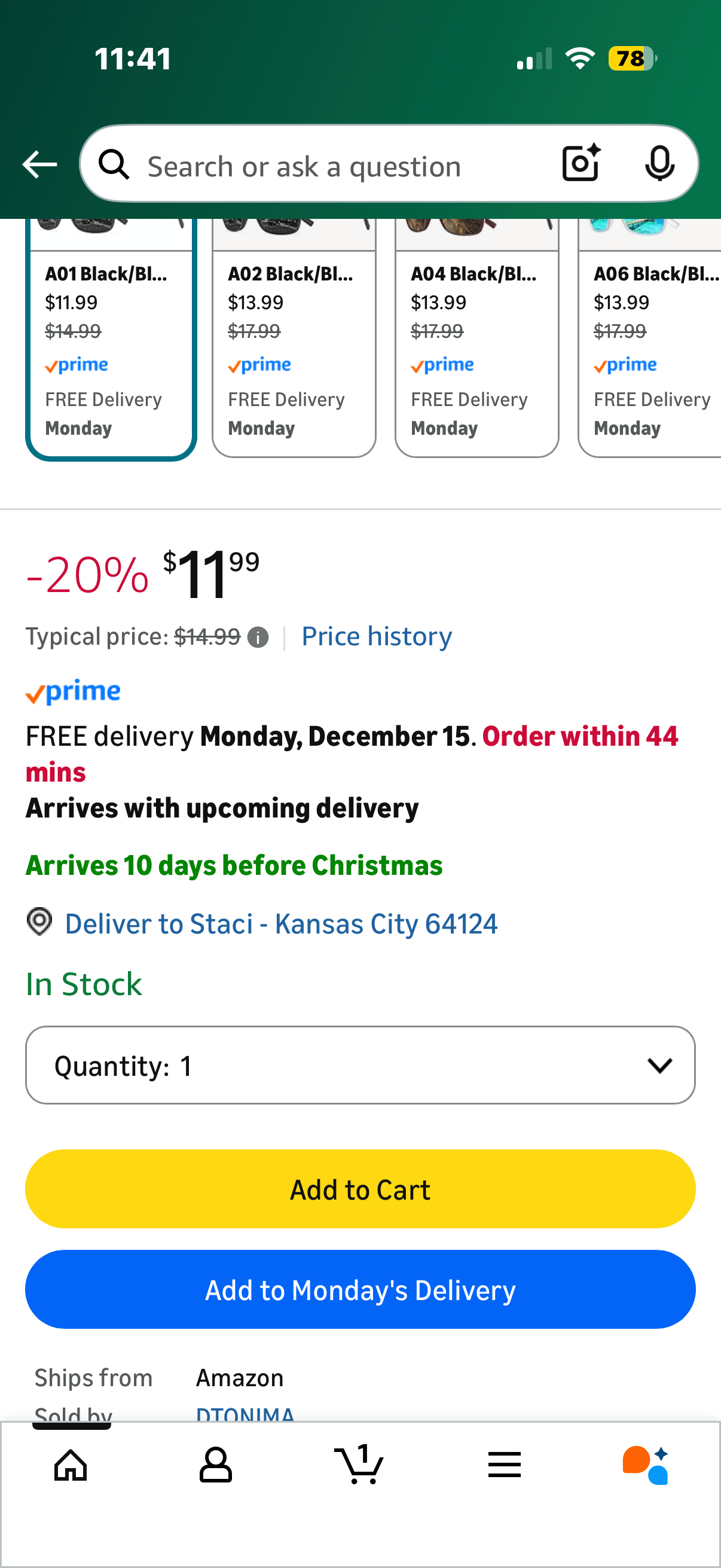This screenshot has height=1568, width=721.
Task: Open the Rufus AI assistant icon
Action: pos(646,1465)
